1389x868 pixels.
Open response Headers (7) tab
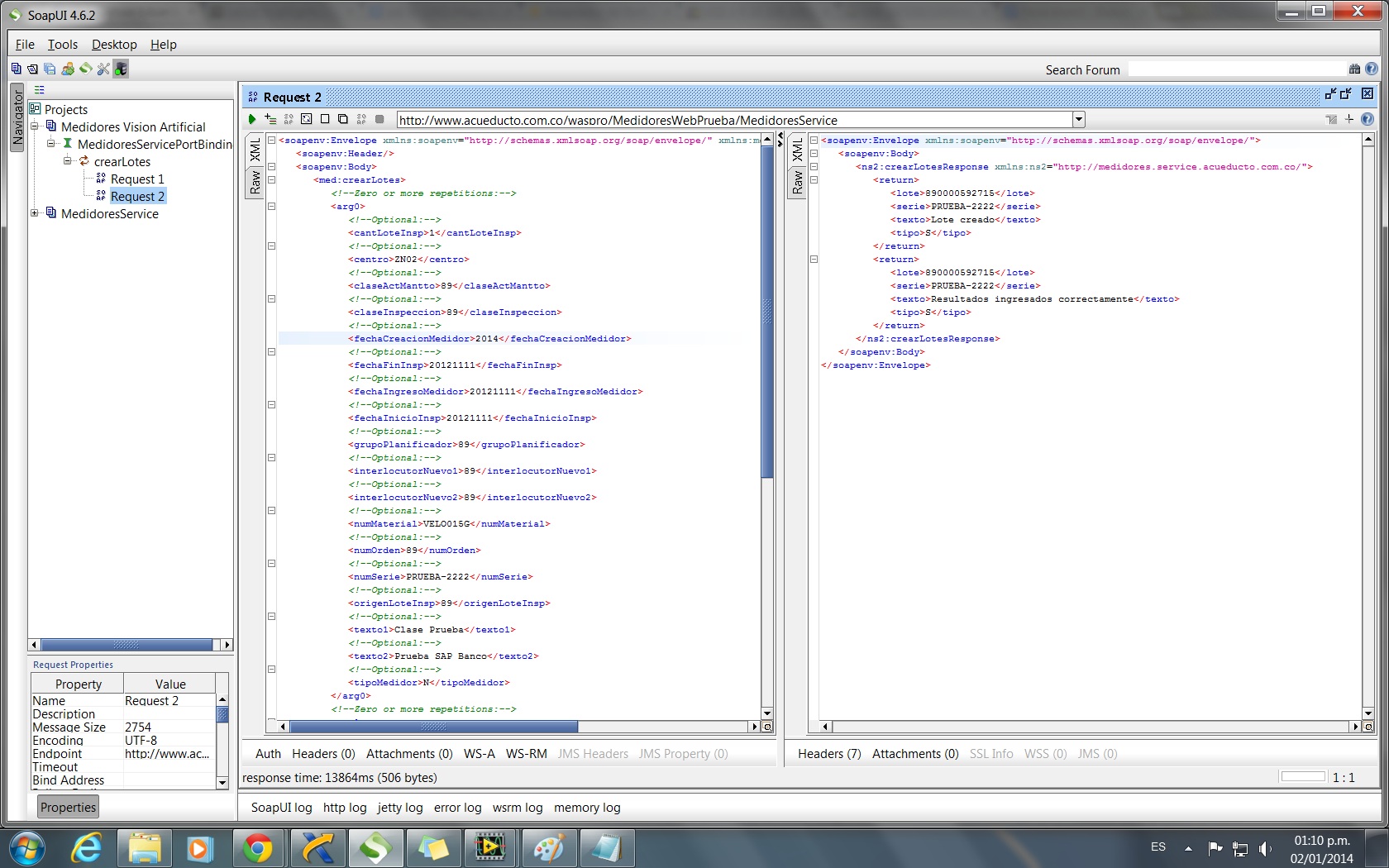coord(829,754)
